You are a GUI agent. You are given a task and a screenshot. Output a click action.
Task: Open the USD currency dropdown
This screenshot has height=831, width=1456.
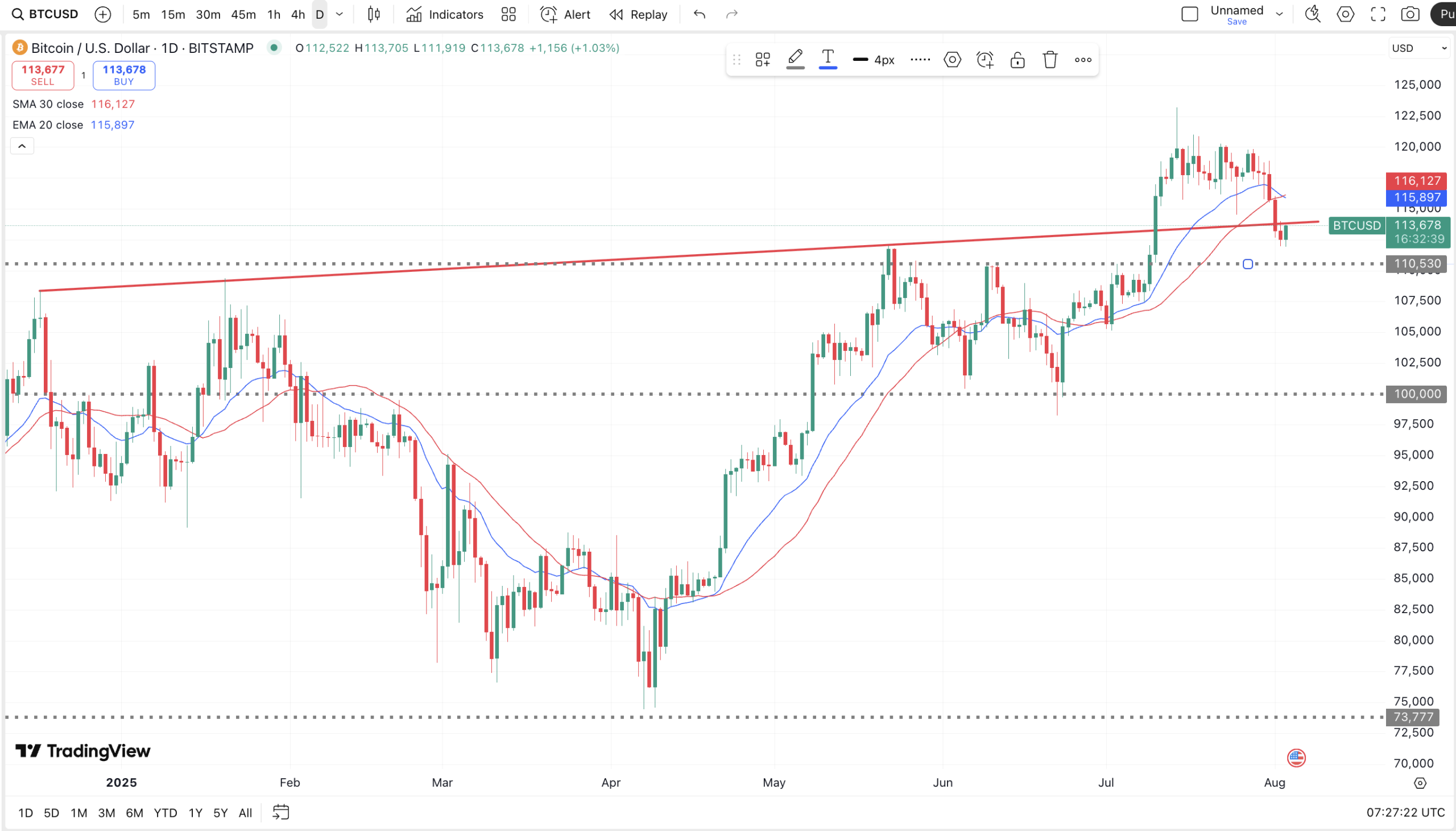1419,48
